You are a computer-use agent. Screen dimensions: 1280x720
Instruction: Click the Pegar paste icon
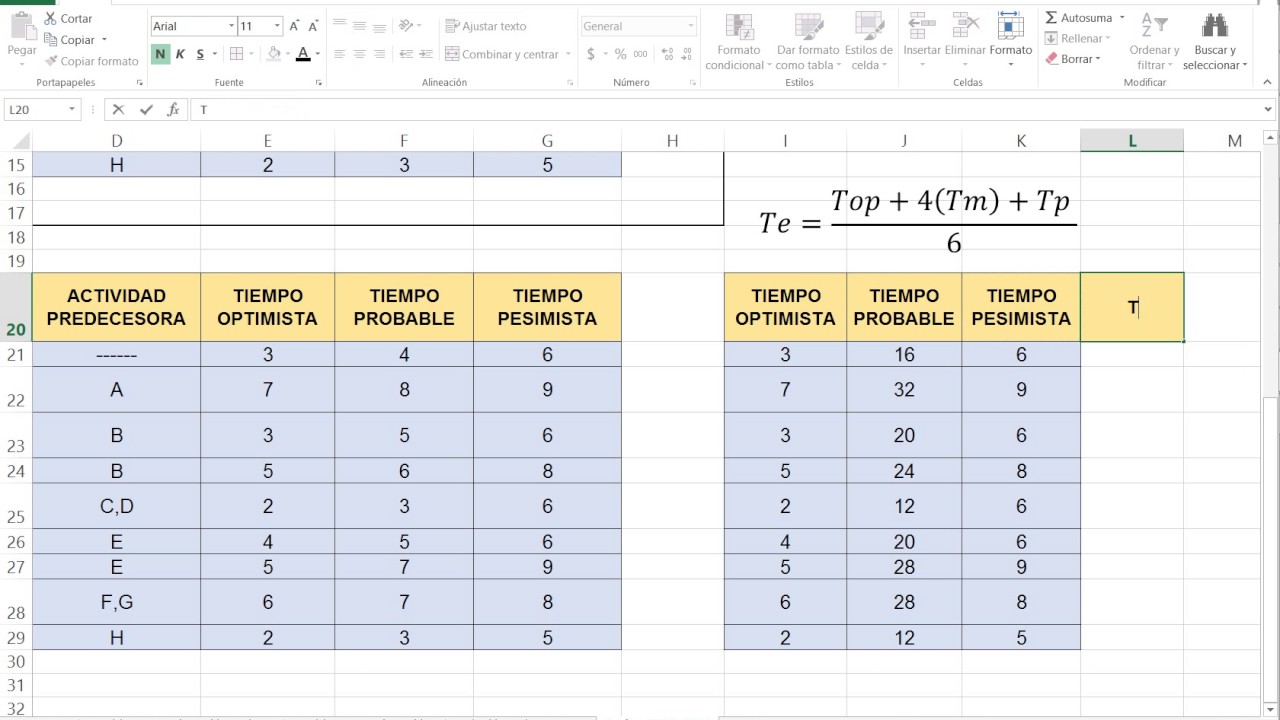coord(21,27)
